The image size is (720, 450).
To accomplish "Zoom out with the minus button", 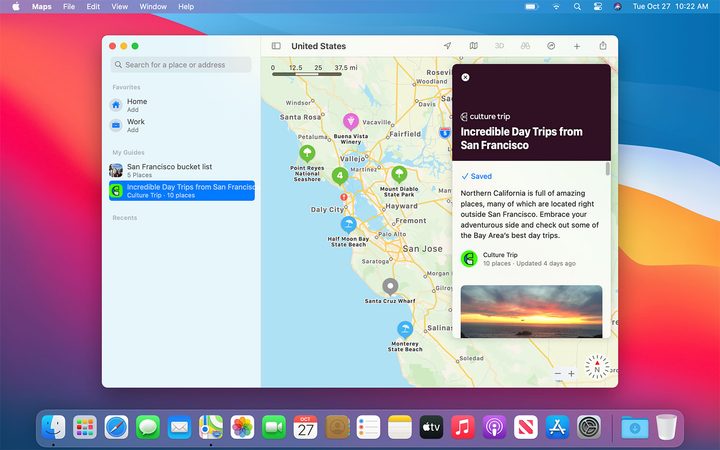I will click(x=557, y=374).
